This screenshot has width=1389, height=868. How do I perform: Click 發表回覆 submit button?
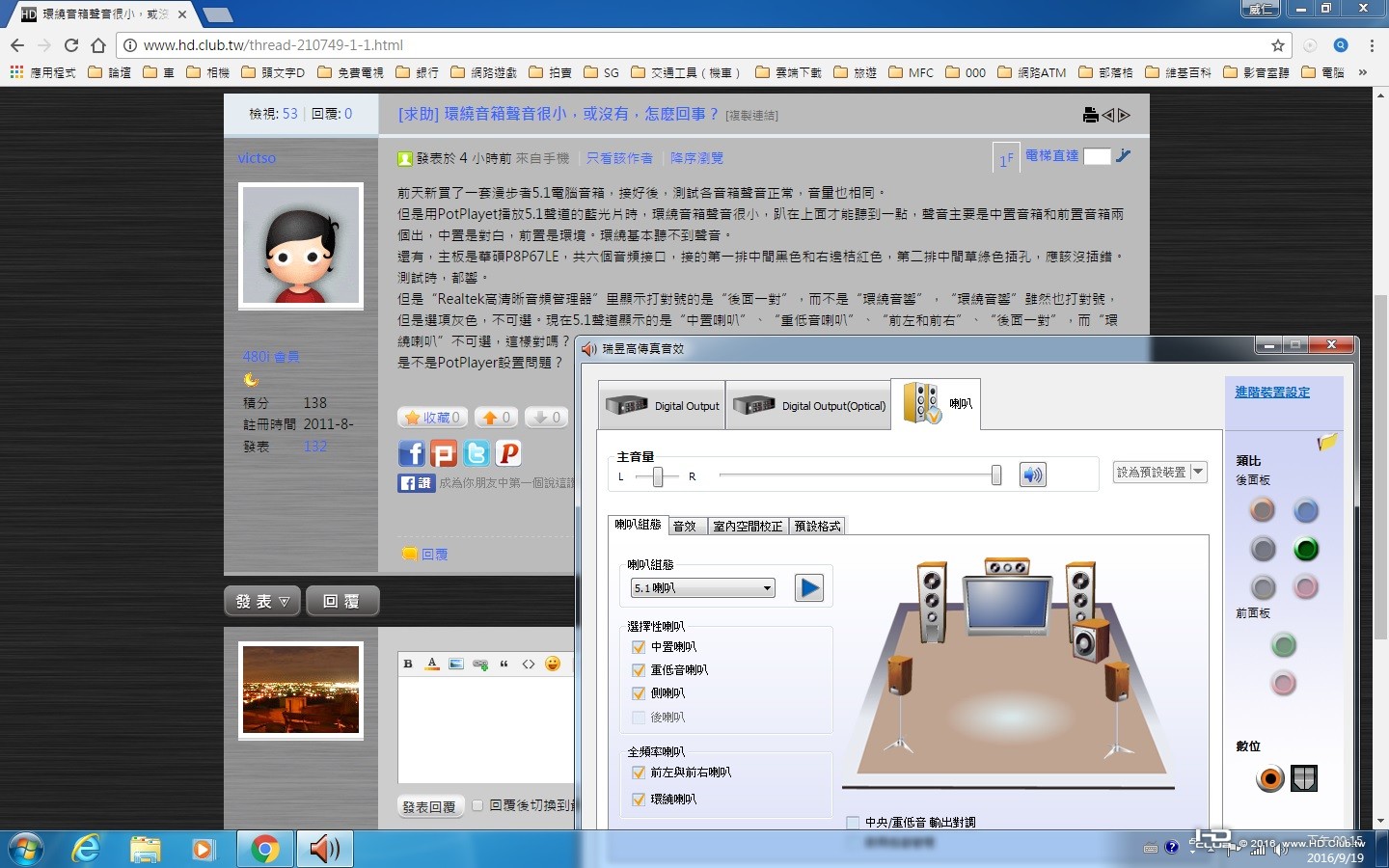430,806
